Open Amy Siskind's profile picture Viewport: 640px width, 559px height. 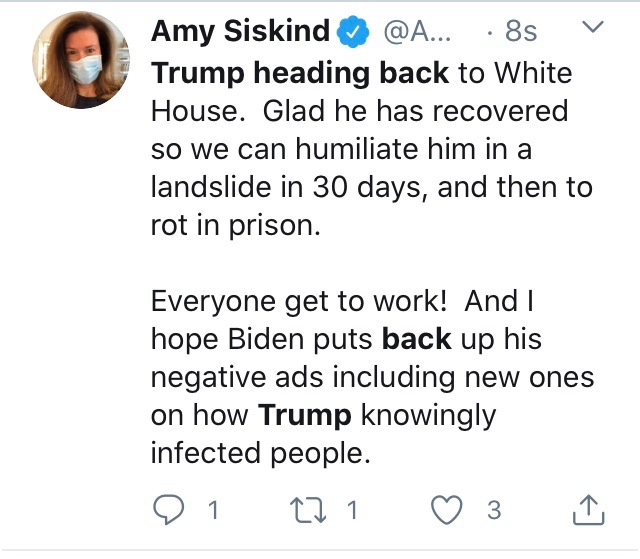[x=81, y=60]
